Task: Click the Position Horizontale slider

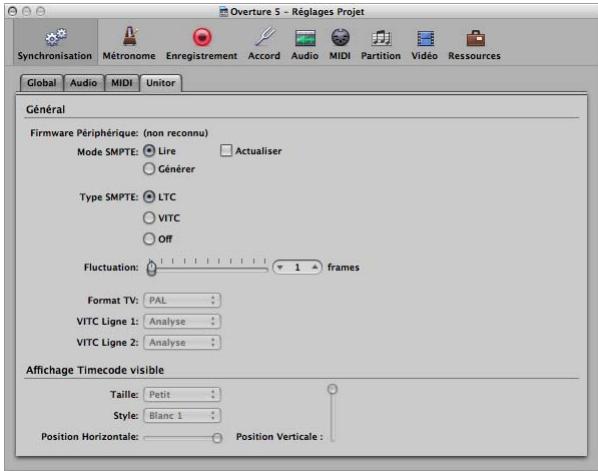Action: [x=183, y=437]
